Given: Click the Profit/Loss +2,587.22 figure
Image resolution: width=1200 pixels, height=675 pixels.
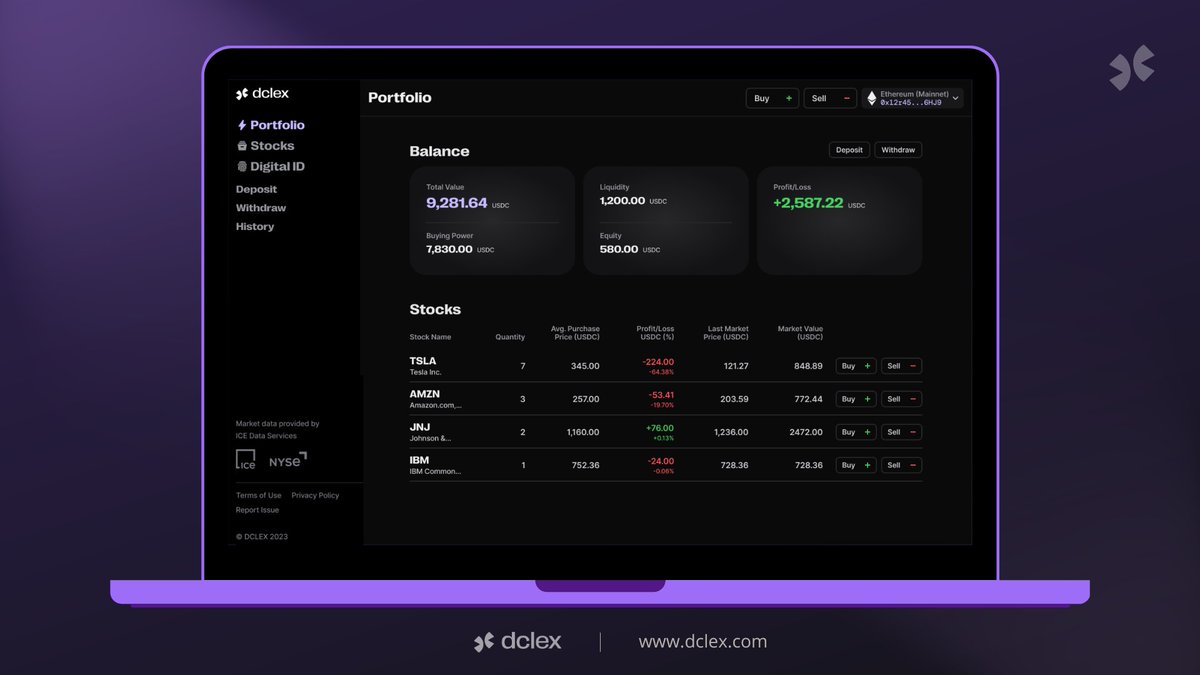Looking at the screenshot, I should [x=808, y=203].
